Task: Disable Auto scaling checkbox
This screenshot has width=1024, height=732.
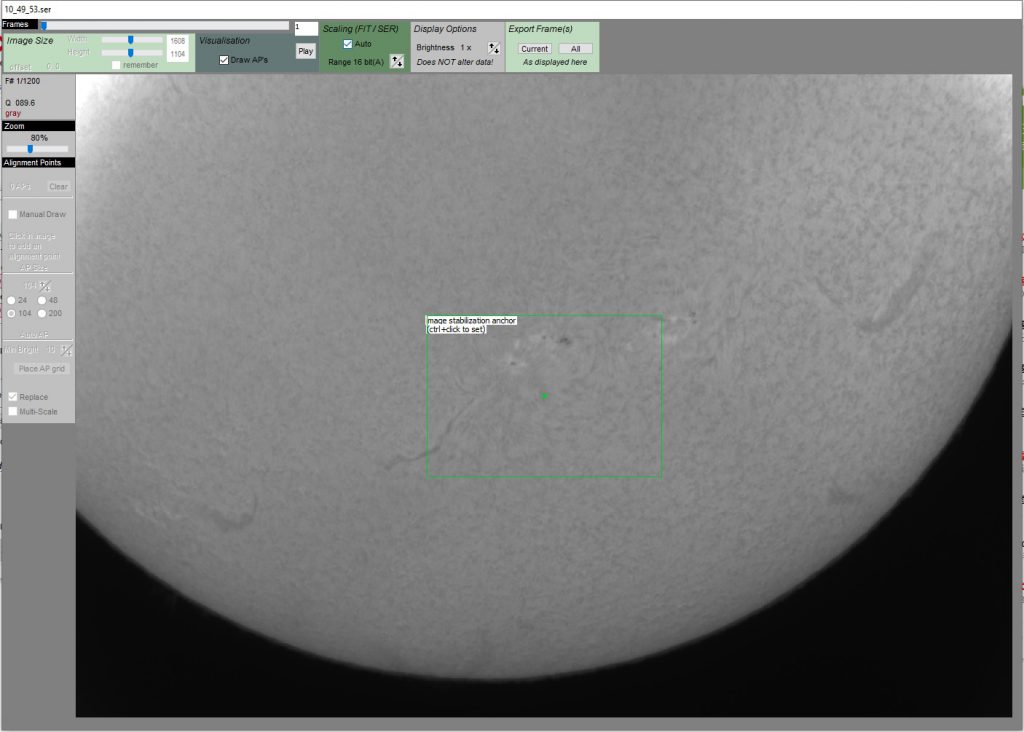Action: (347, 44)
